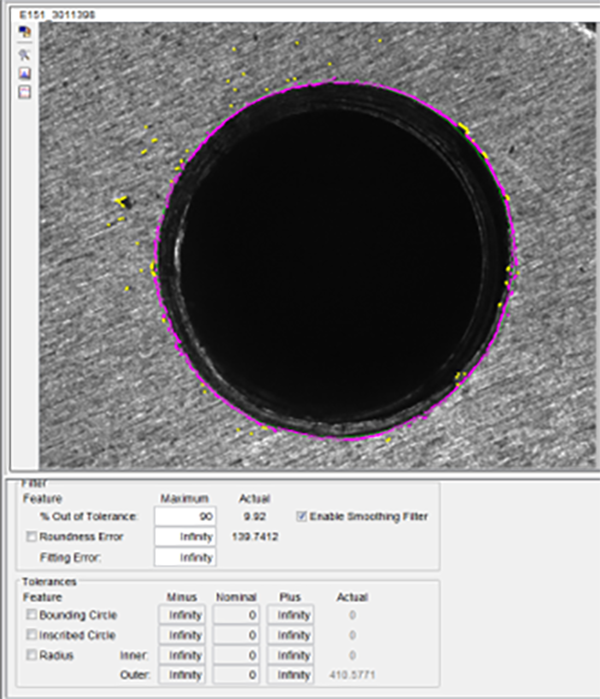This screenshot has height=699, width=600.
Task: Click the % Out of Tolerance maximum field
Action: 186,517
